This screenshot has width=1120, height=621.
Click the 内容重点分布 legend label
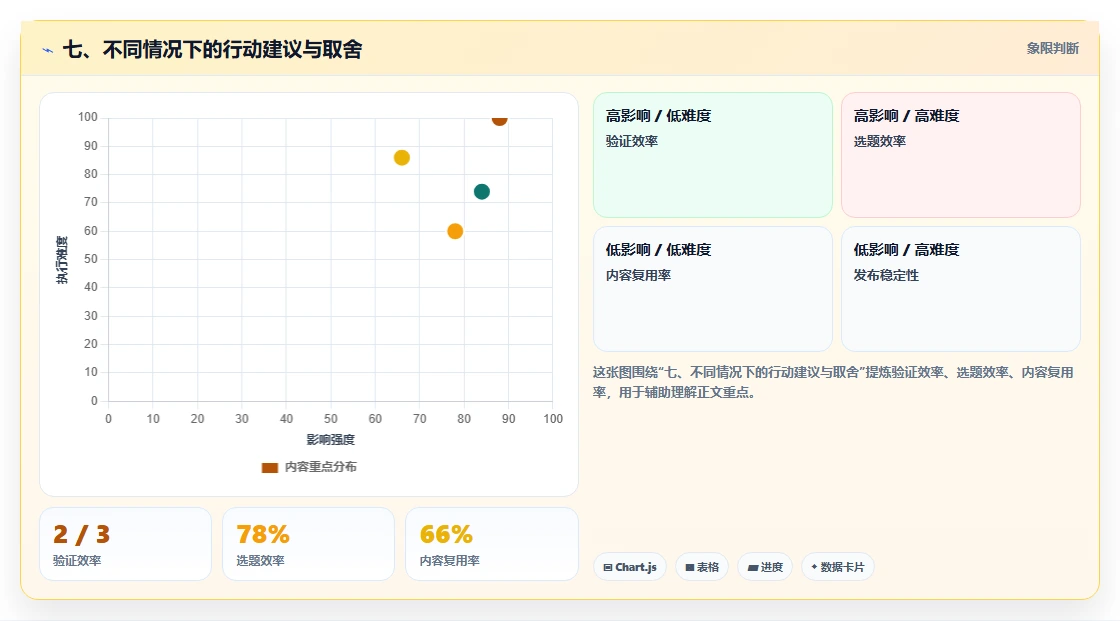coord(320,467)
